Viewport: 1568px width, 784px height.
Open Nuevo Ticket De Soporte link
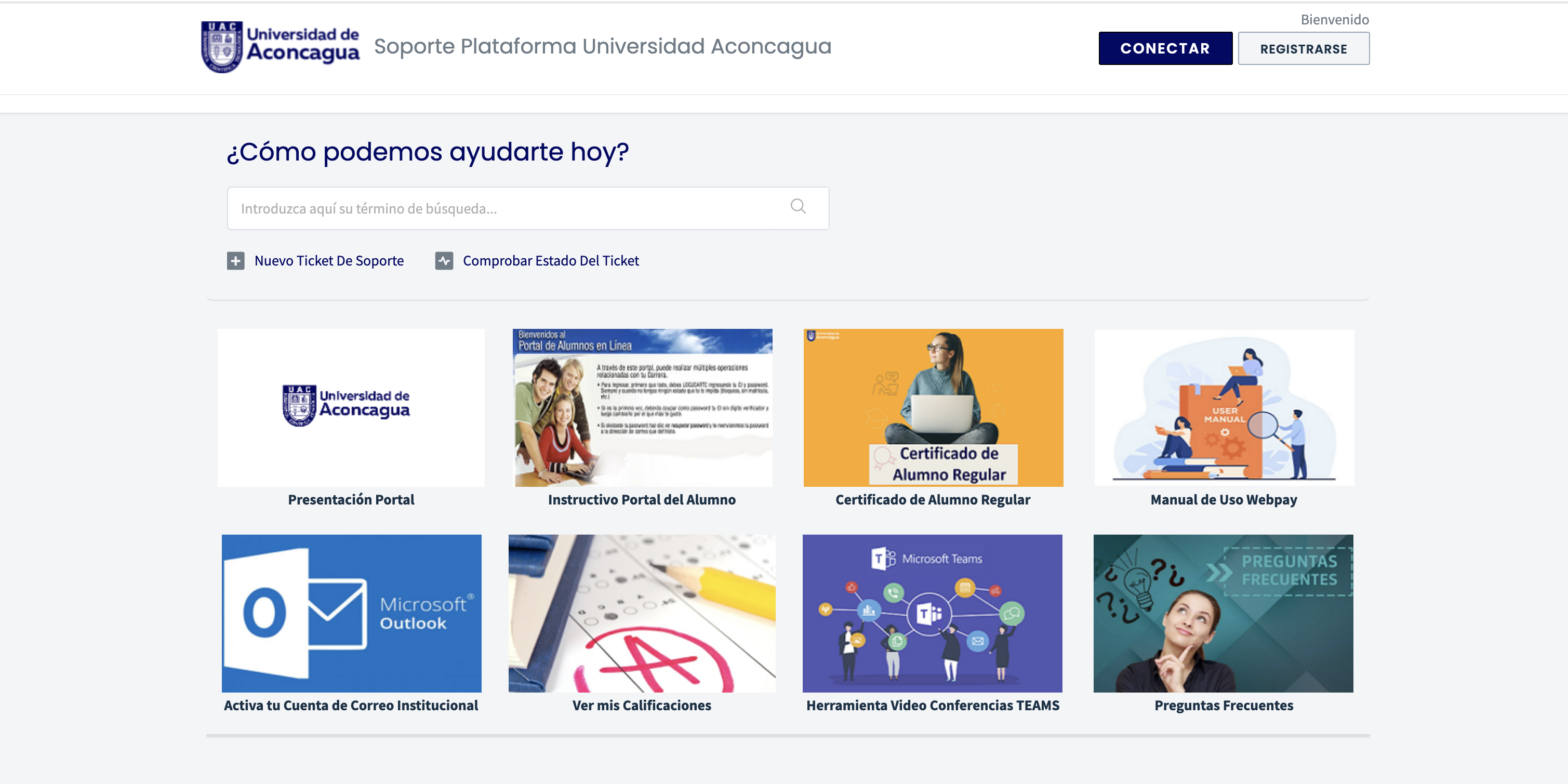[x=329, y=261]
